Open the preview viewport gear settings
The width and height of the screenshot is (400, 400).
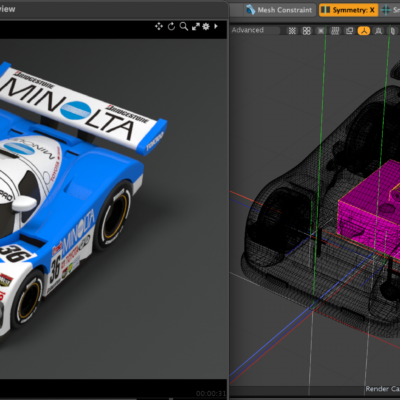pos(206,26)
